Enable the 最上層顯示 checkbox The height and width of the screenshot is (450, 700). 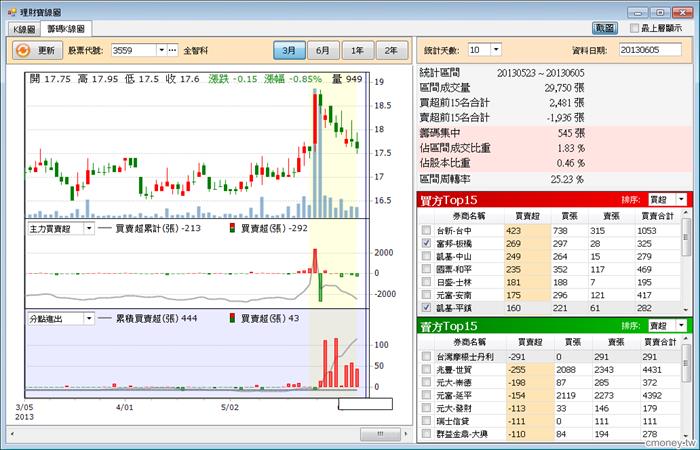[x=634, y=28]
